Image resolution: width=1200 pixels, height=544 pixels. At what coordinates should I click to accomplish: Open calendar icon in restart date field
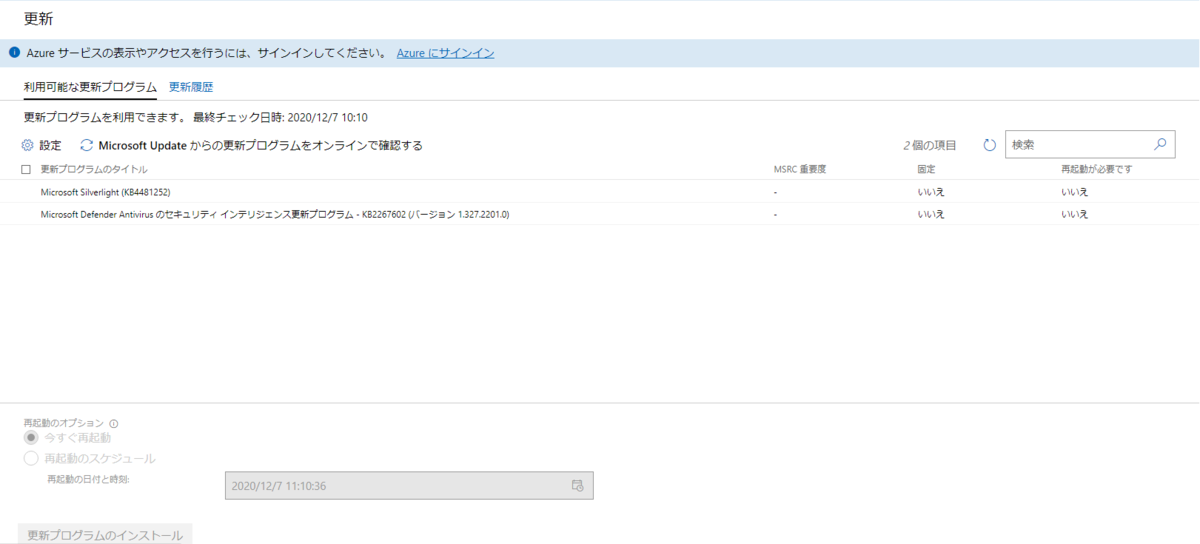click(x=577, y=485)
